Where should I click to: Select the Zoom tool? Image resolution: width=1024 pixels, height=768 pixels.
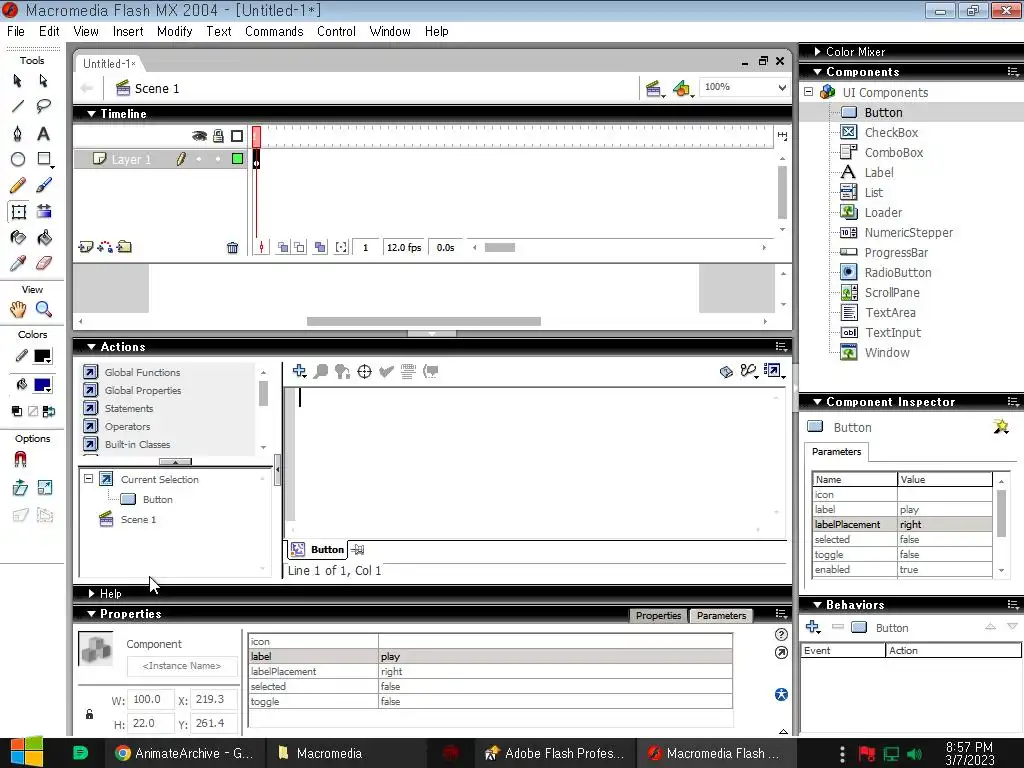pos(43,310)
